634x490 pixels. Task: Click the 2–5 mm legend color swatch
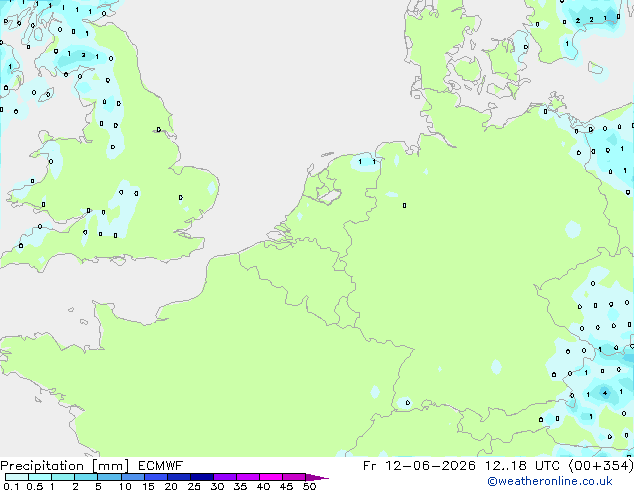(86, 477)
